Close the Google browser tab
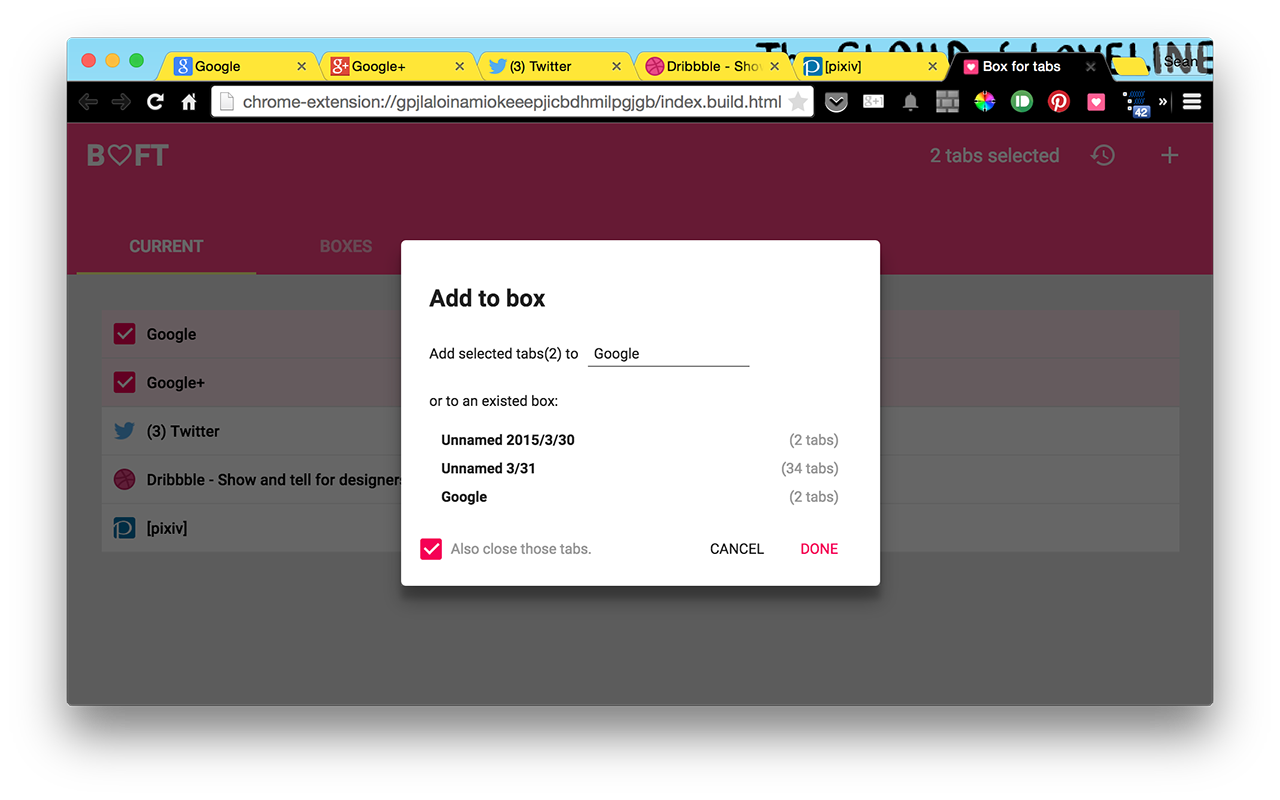The height and width of the screenshot is (800, 1280). coord(302,66)
